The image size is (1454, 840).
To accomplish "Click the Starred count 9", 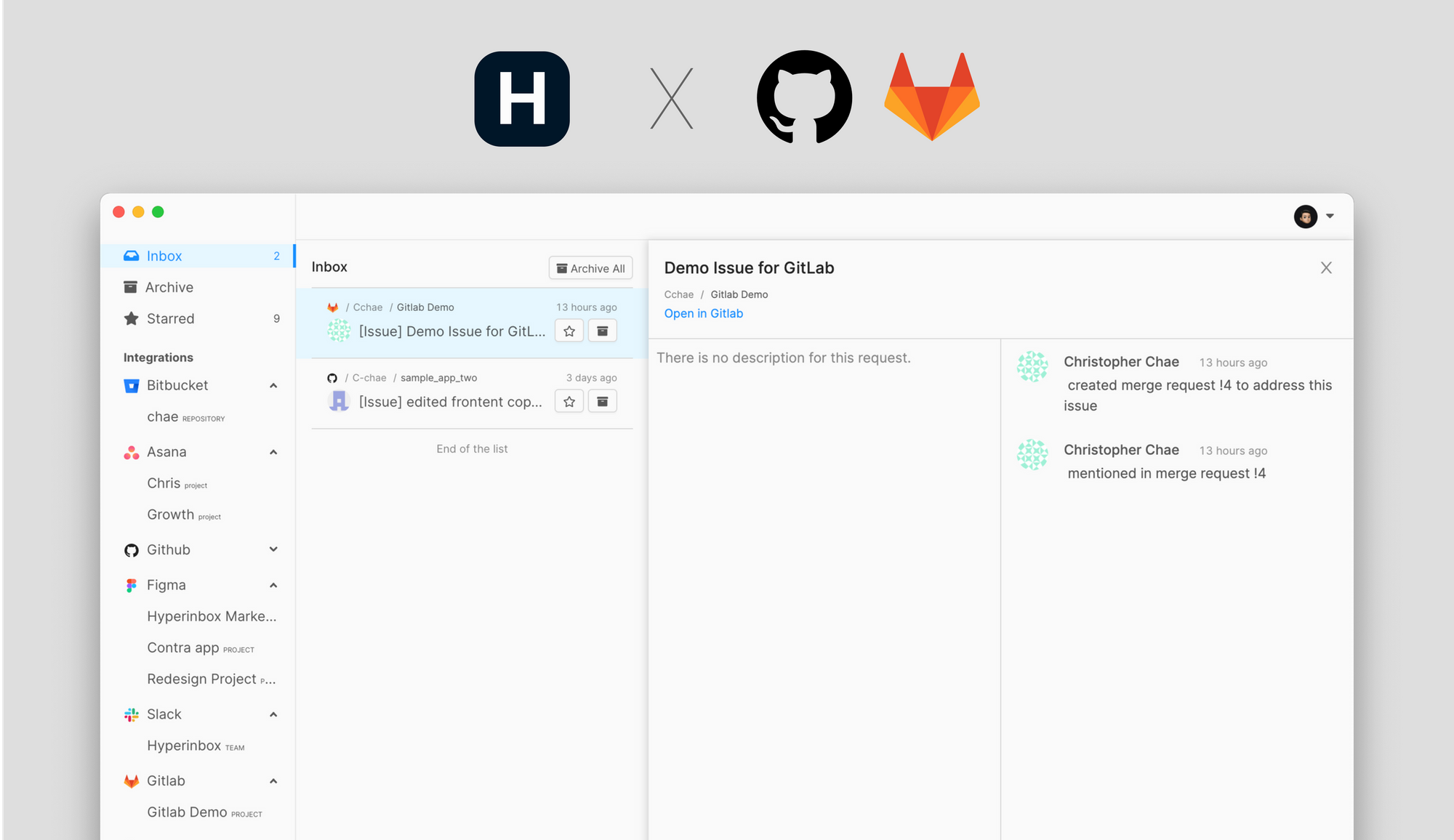I will (x=276, y=318).
